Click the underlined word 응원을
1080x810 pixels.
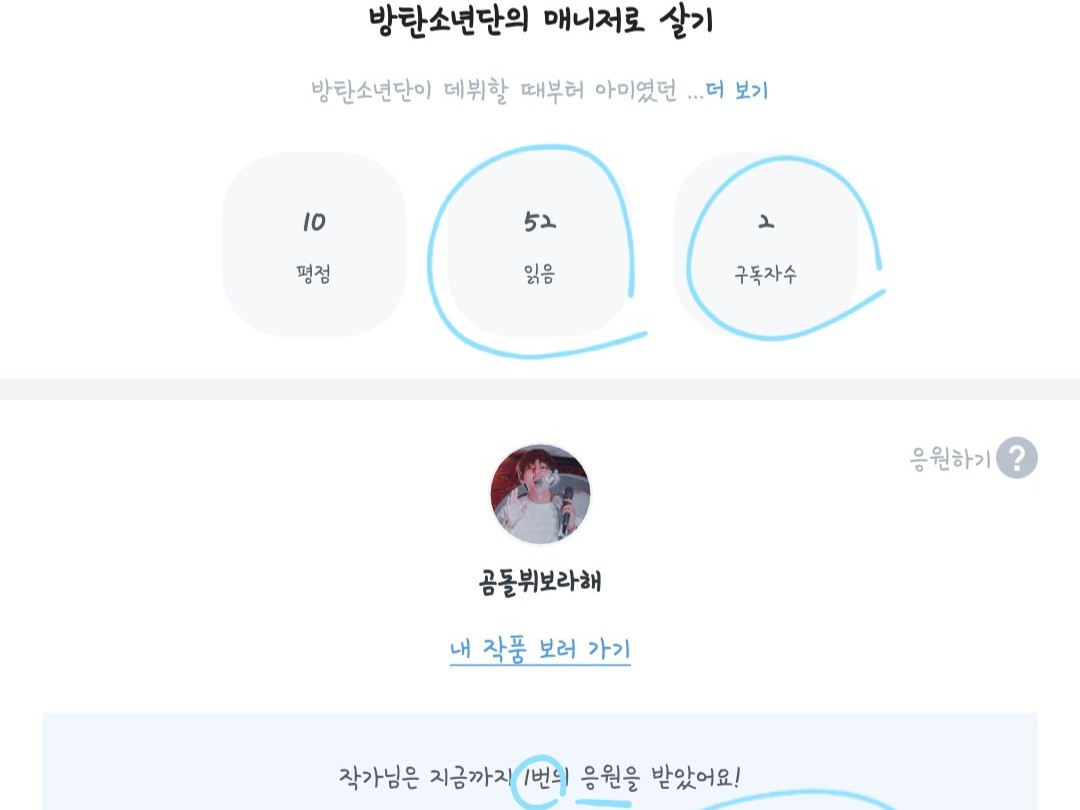click(x=608, y=777)
